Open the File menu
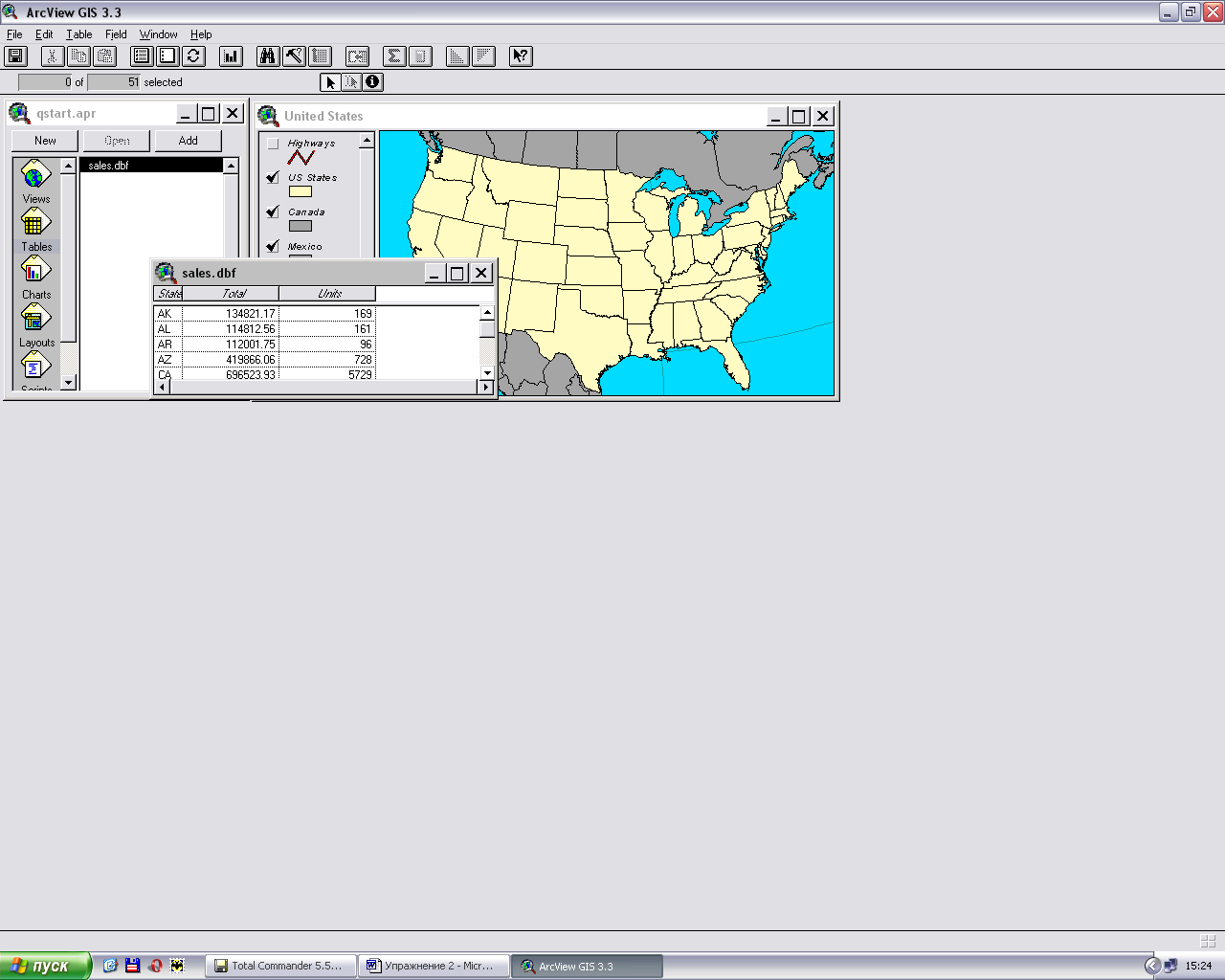Viewport: 1225px width, 980px height. [x=14, y=34]
